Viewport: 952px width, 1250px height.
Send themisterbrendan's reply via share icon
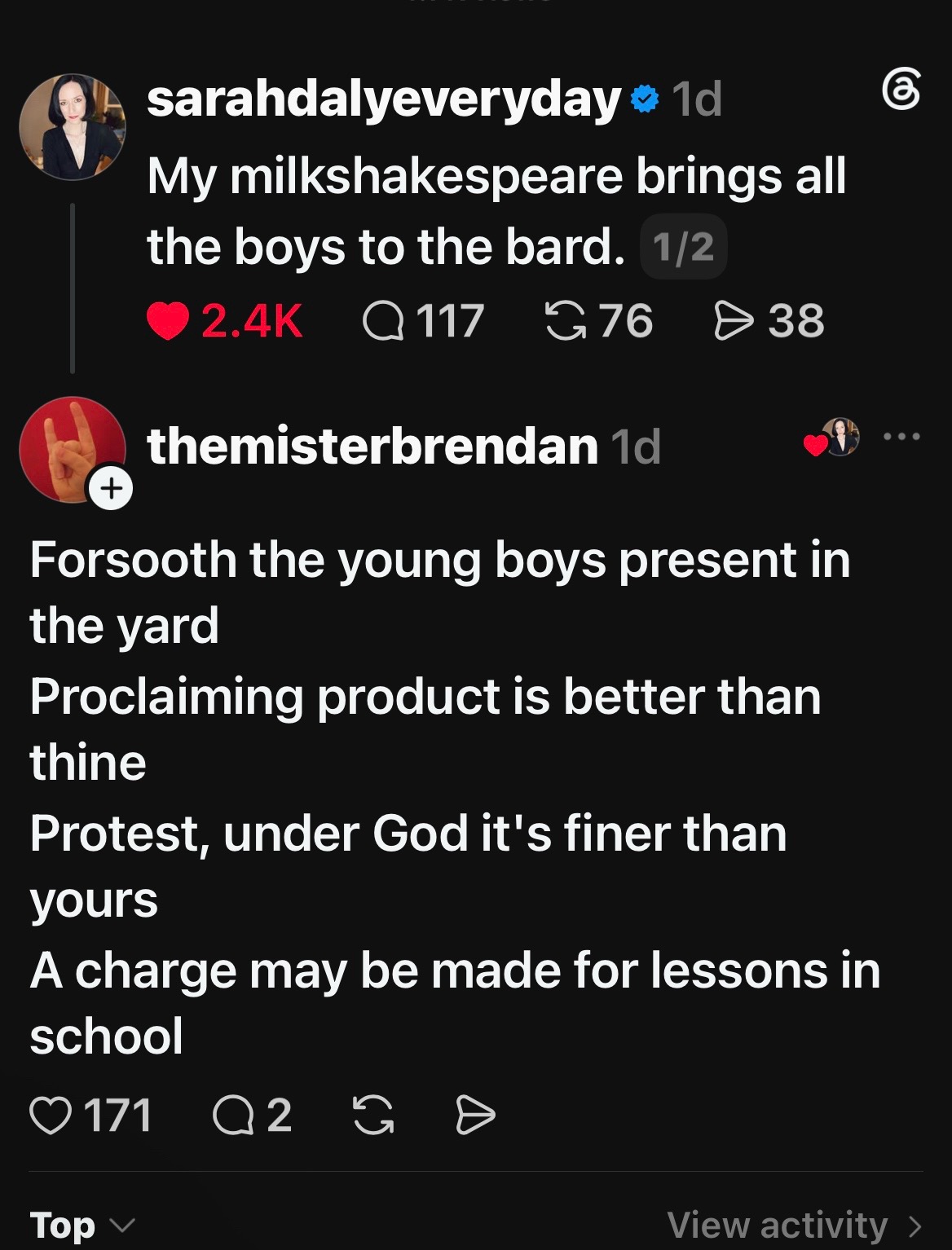pyautogui.click(x=475, y=1116)
